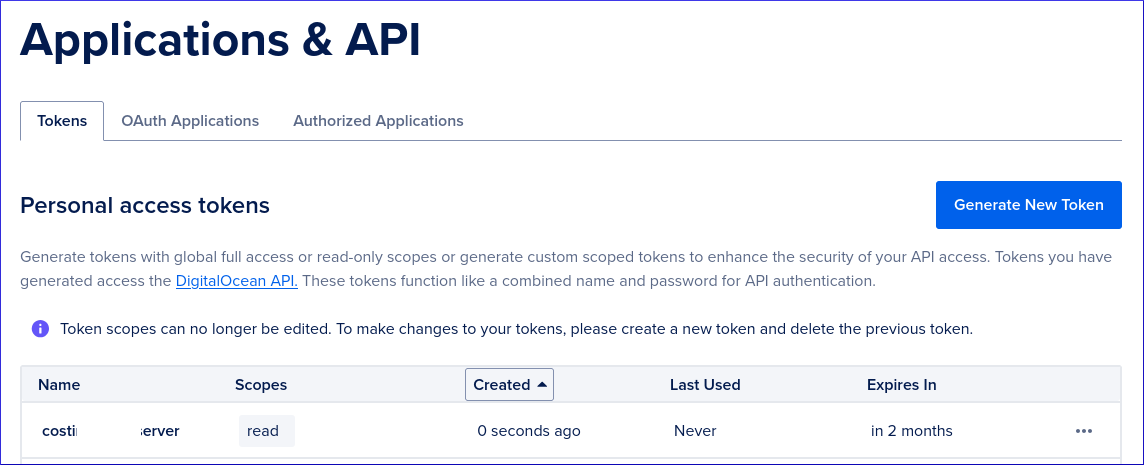The height and width of the screenshot is (465, 1144).
Task: Click the 0 seconds ago created time
Action: pos(529,431)
